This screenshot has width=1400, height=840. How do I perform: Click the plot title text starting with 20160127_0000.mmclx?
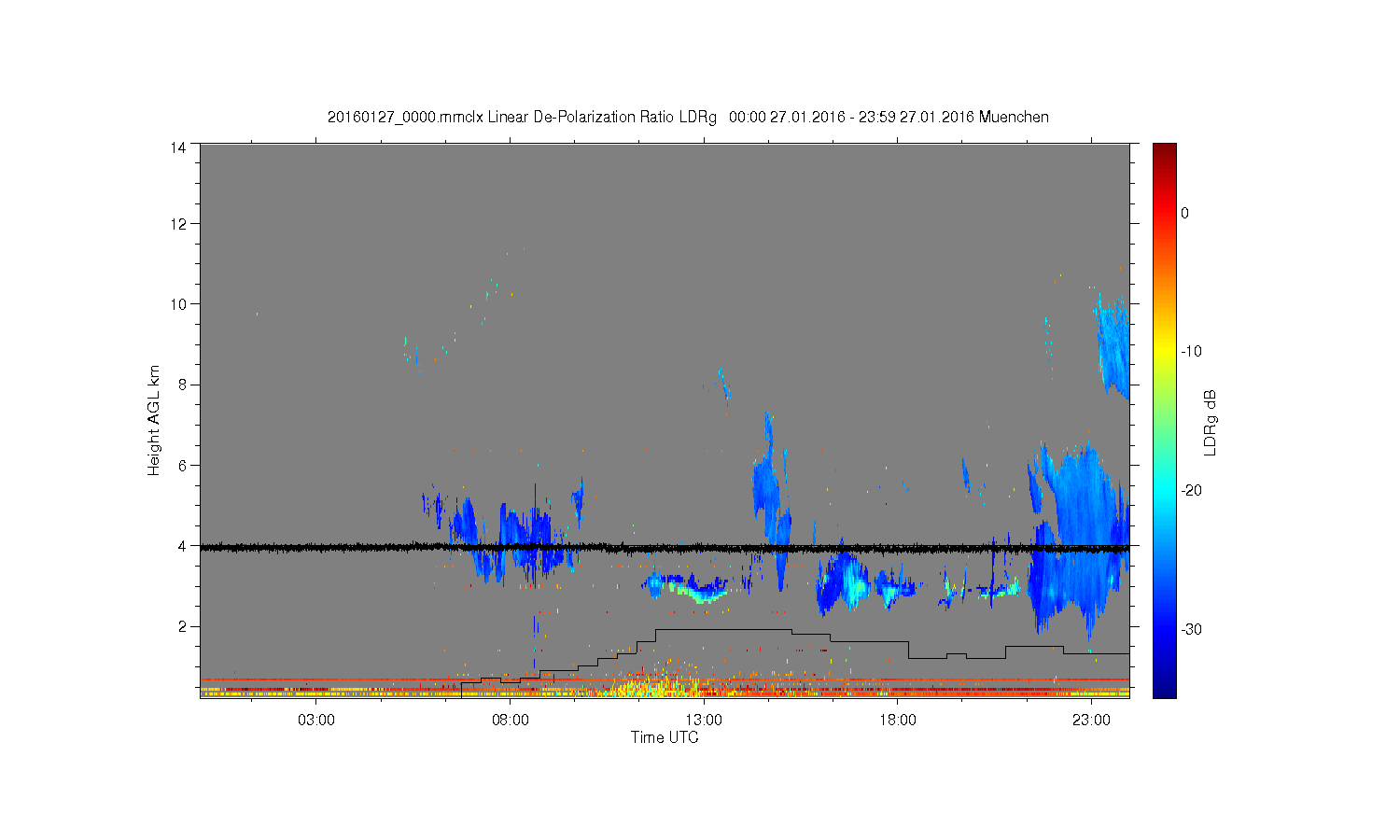(x=688, y=118)
